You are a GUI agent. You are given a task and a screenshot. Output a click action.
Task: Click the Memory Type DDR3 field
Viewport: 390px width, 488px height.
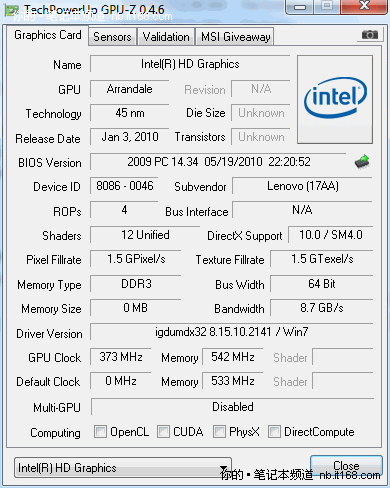click(x=136, y=284)
